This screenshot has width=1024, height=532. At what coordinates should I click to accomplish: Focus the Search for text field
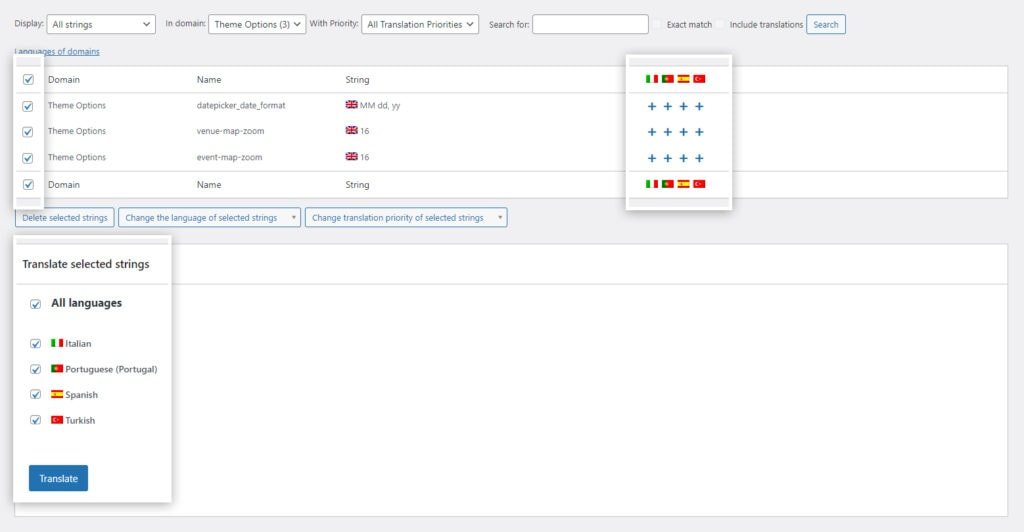pos(590,24)
